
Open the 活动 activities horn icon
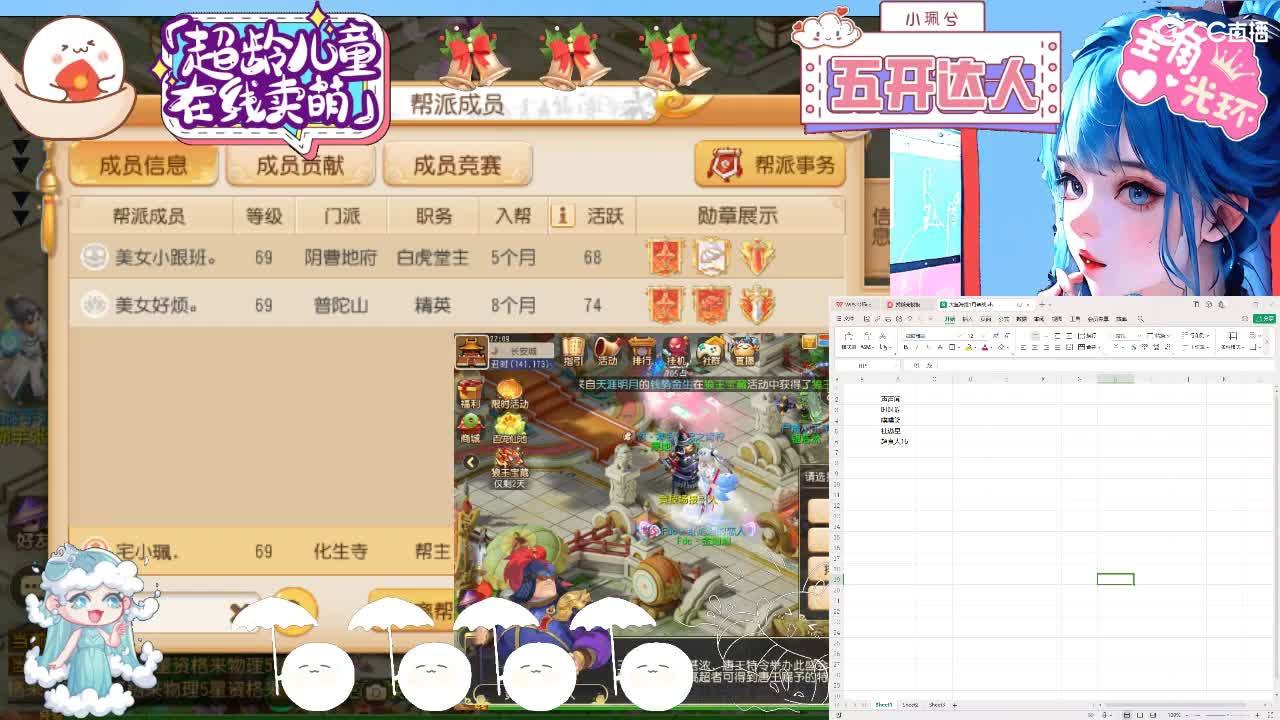pyautogui.click(x=607, y=351)
